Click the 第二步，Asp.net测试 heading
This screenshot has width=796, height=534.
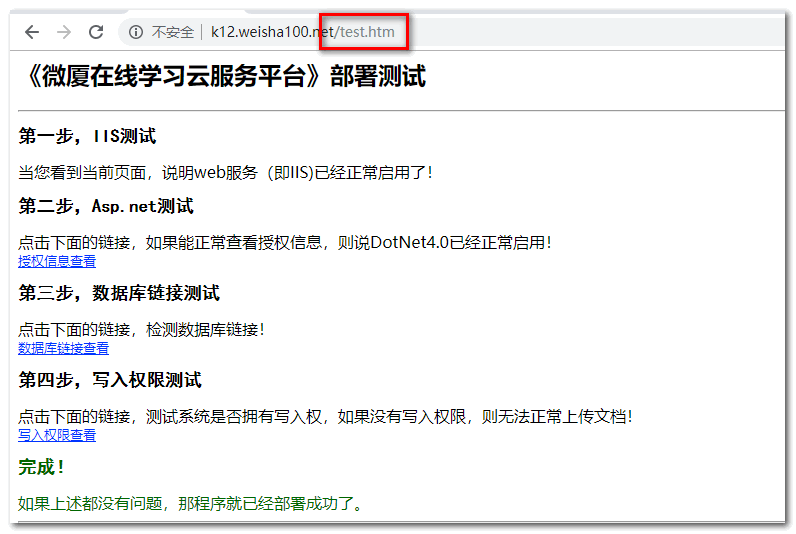(x=106, y=206)
